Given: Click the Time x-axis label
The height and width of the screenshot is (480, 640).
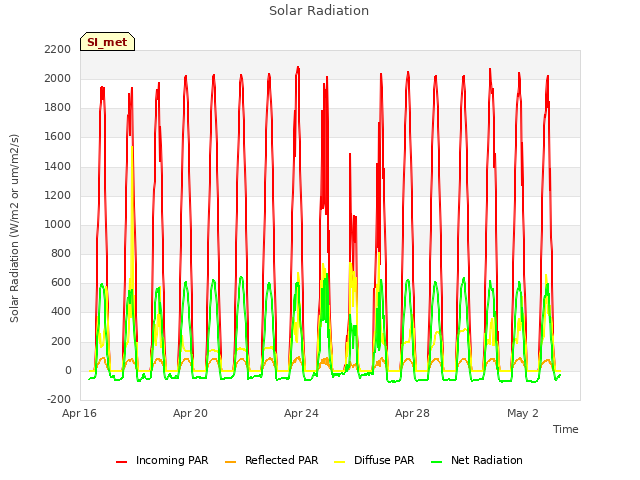Looking at the screenshot, I should 565,429.
